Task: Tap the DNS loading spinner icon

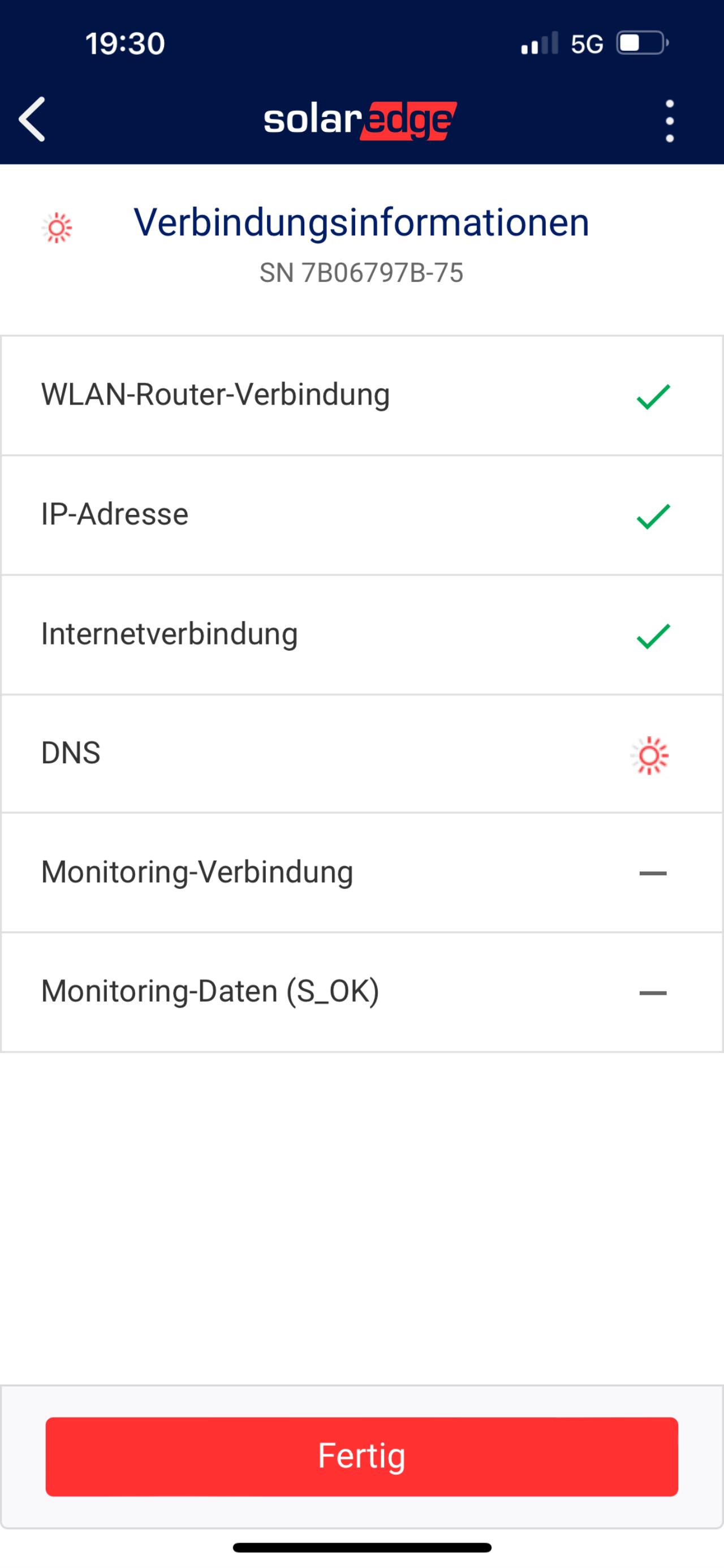Action: coord(649,755)
